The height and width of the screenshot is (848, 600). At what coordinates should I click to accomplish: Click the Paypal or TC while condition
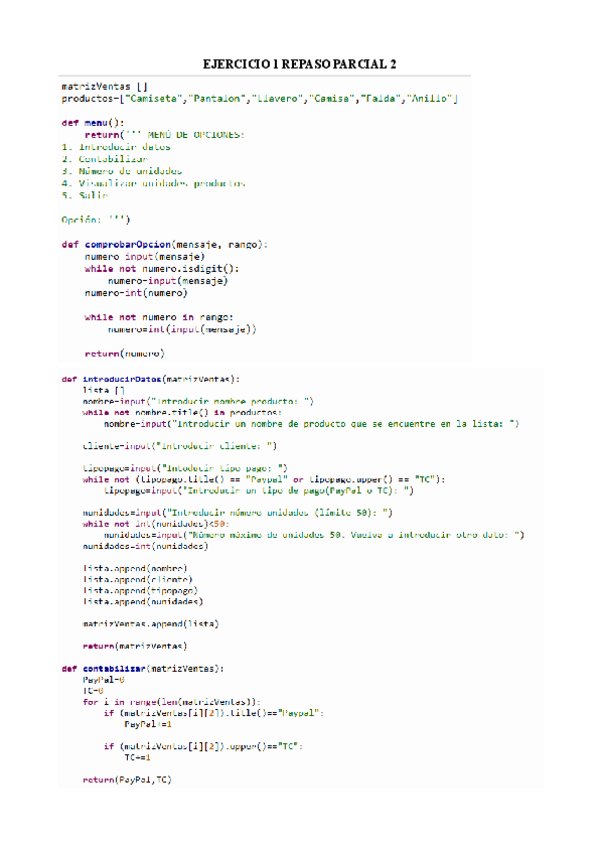click(263, 480)
